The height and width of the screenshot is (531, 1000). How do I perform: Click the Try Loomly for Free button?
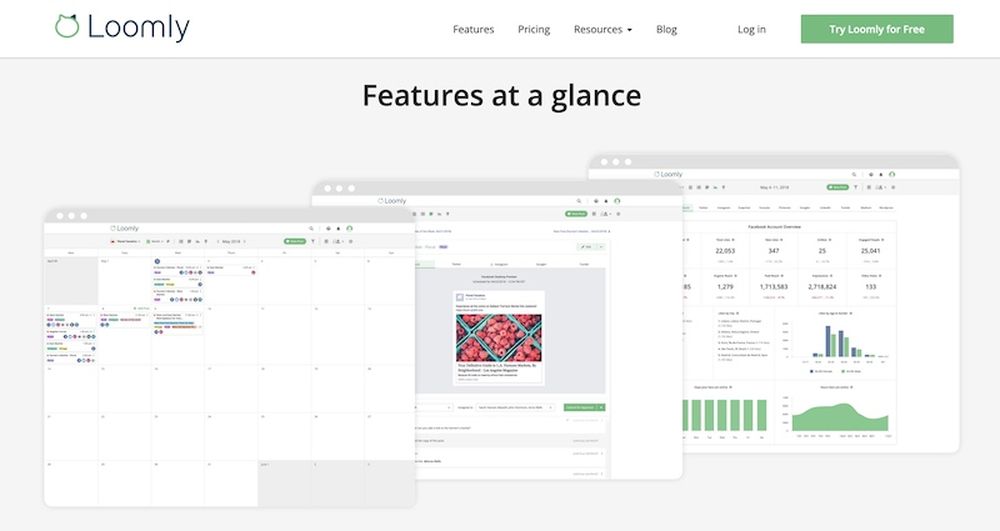tap(877, 29)
